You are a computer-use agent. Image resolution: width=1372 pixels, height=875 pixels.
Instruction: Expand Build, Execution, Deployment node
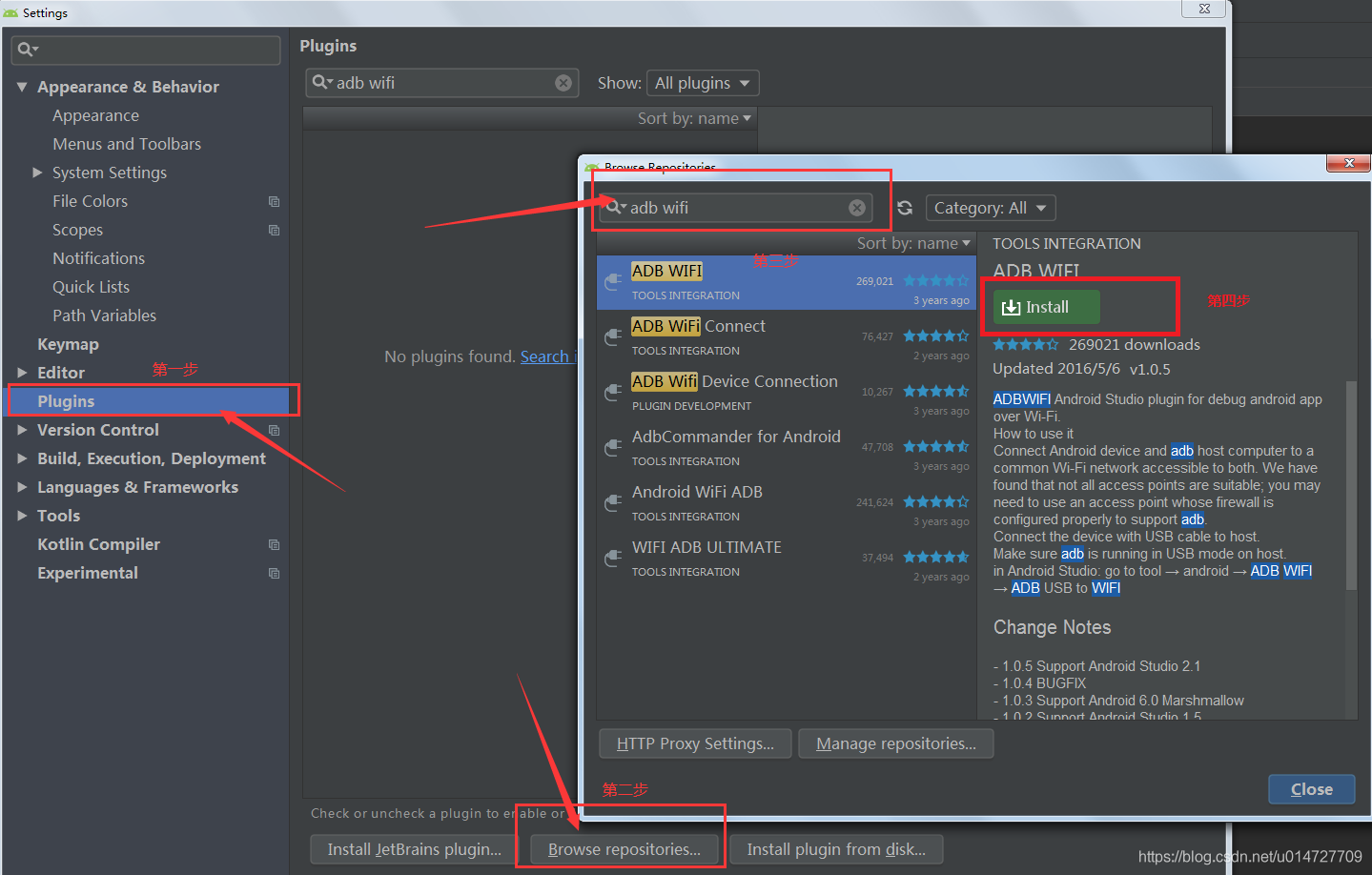click(22, 458)
